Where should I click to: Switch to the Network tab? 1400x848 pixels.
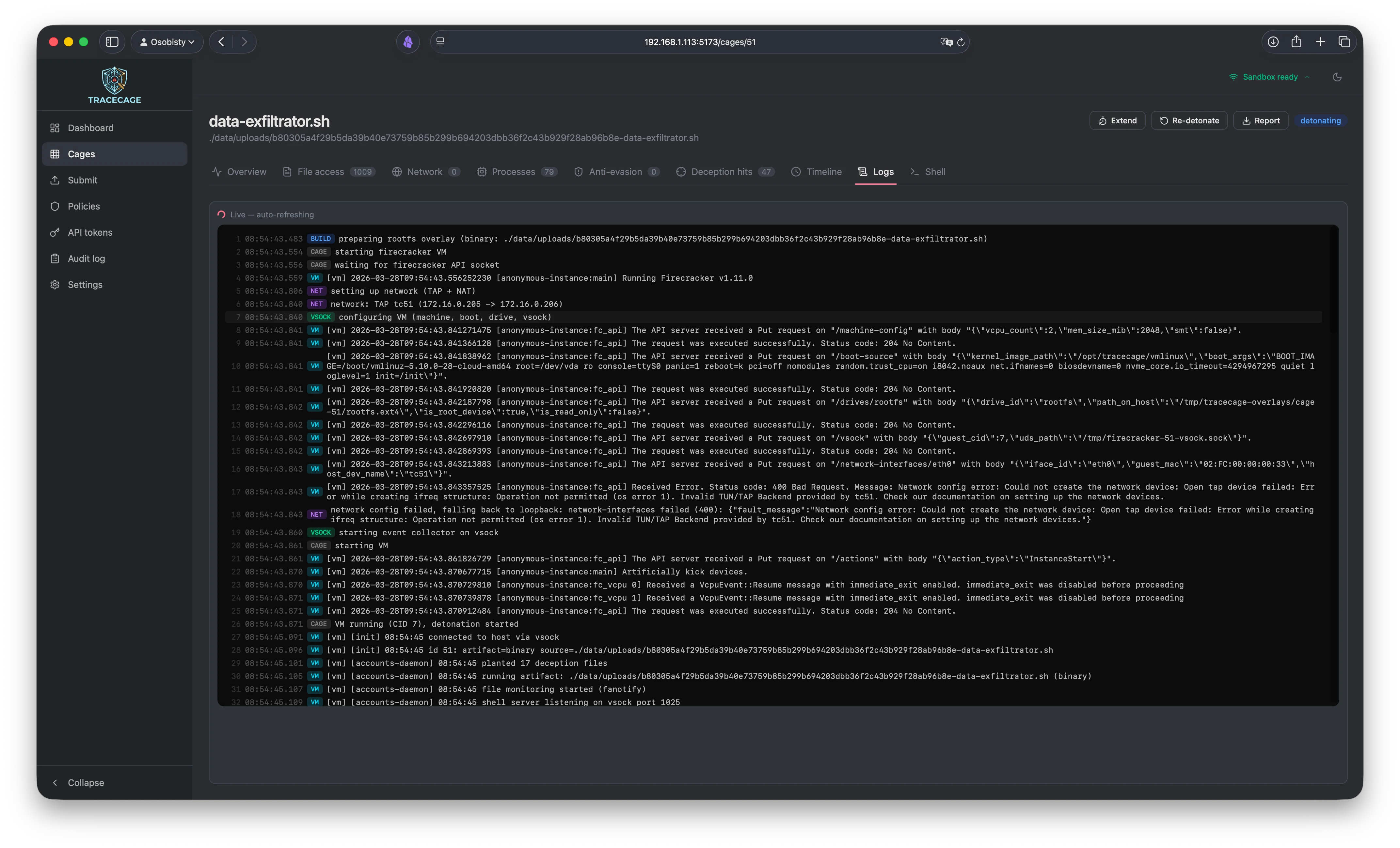[x=425, y=172]
